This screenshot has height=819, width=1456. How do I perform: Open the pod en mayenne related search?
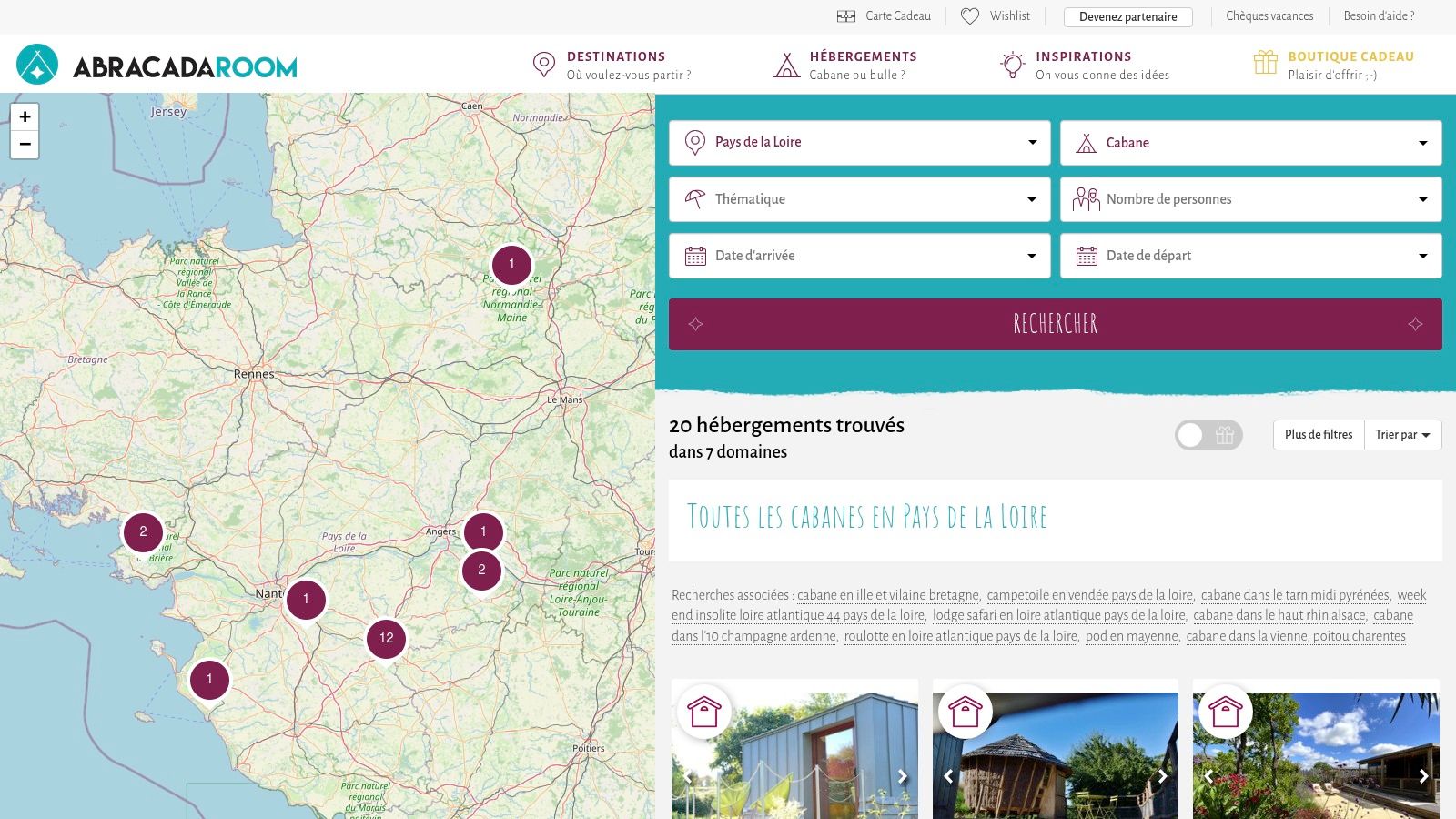[1131, 636]
